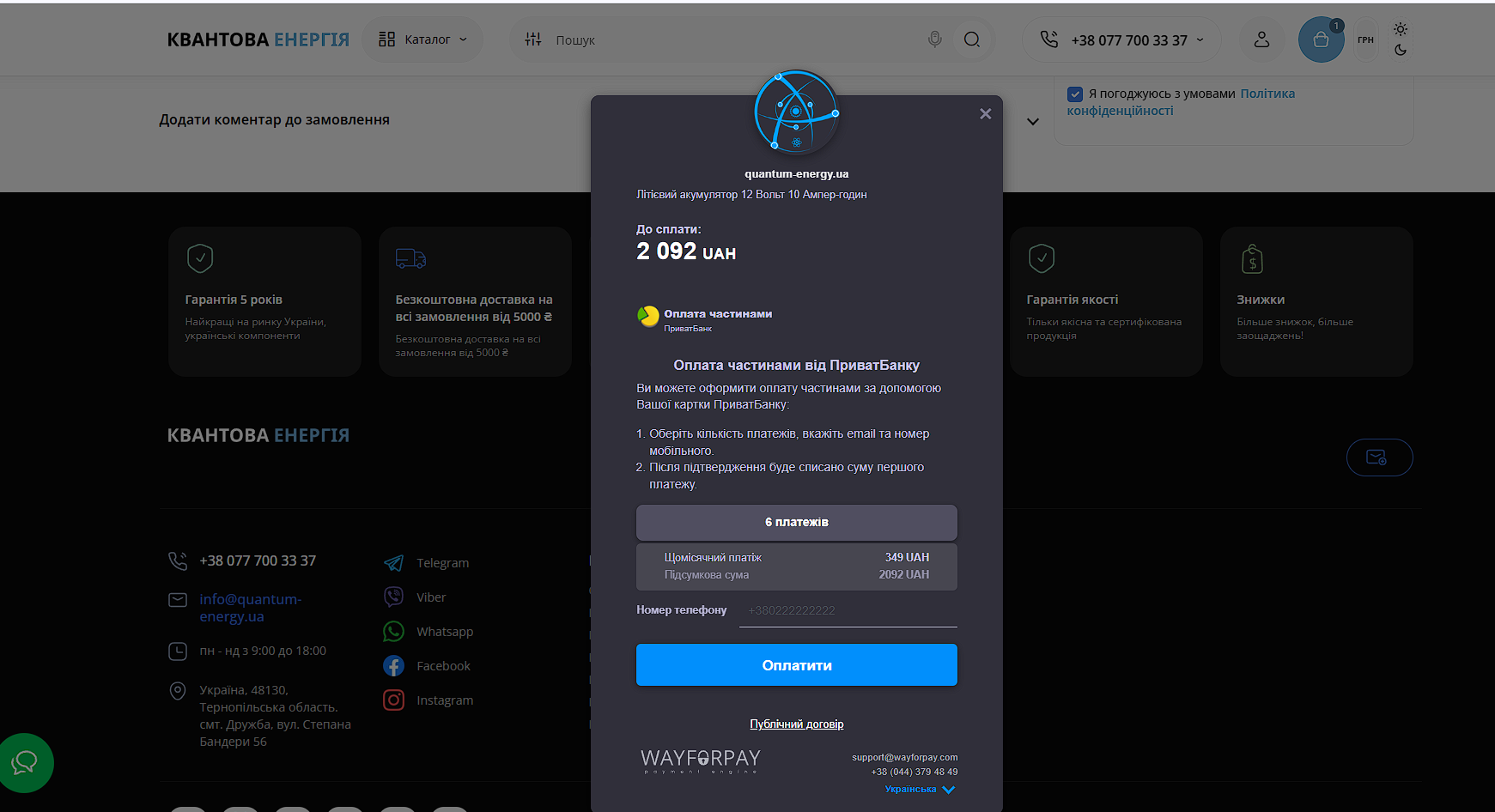Click the quantum-energy.ua merchant logo
Screen dimensions: 1495x812
click(x=796, y=112)
